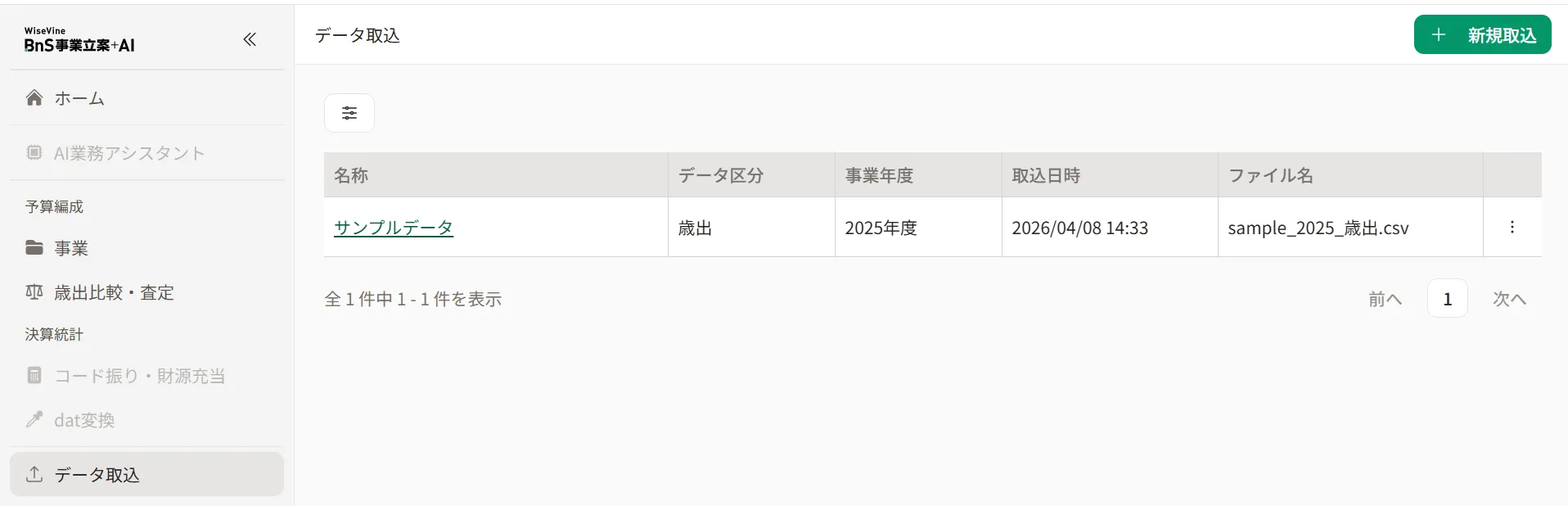Click the upload icon beside データ取込
The width and height of the screenshot is (1568, 506).
[x=34, y=474]
